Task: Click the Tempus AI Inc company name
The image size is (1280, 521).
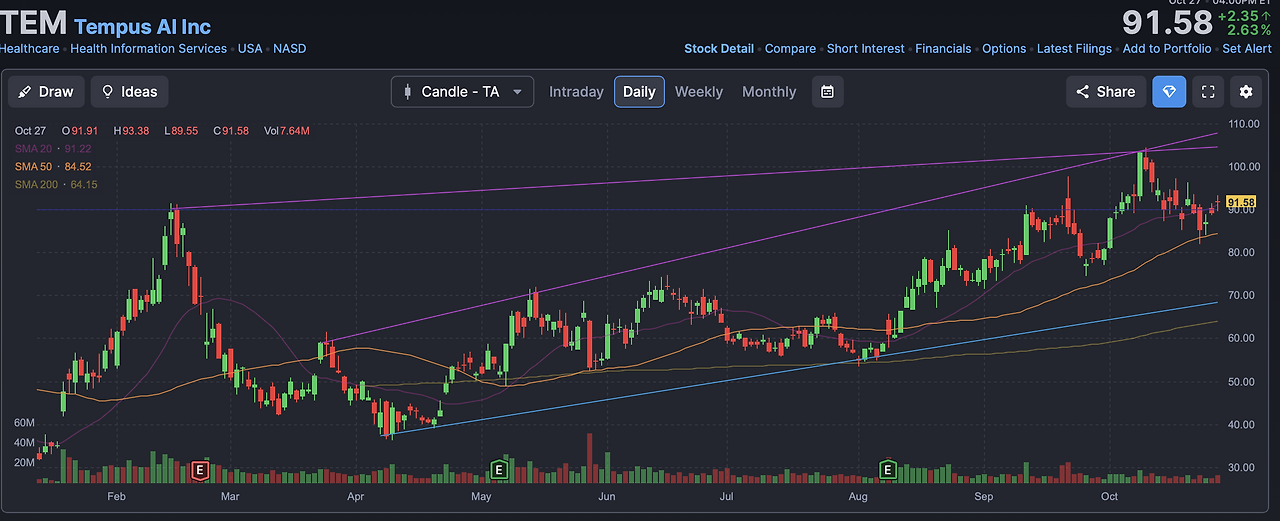Action: [143, 27]
